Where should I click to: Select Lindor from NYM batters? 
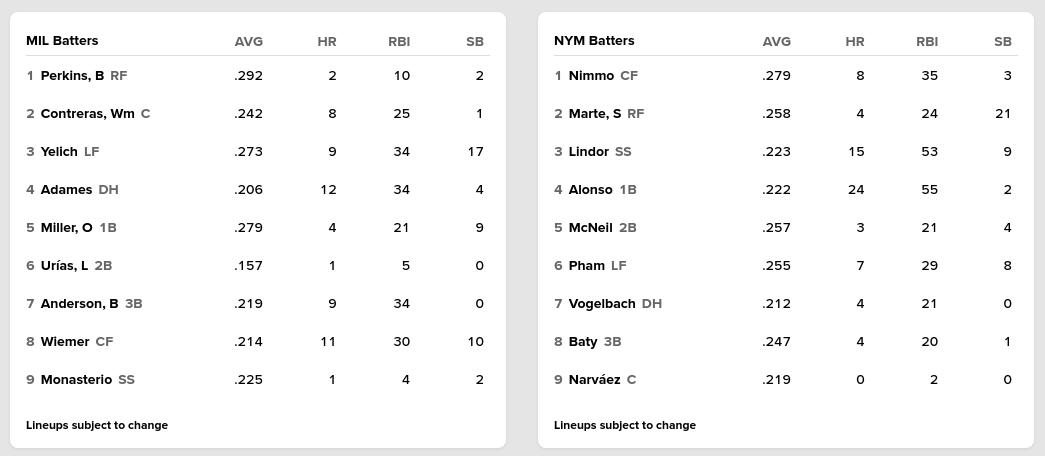pyautogui.click(x=588, y=152)
